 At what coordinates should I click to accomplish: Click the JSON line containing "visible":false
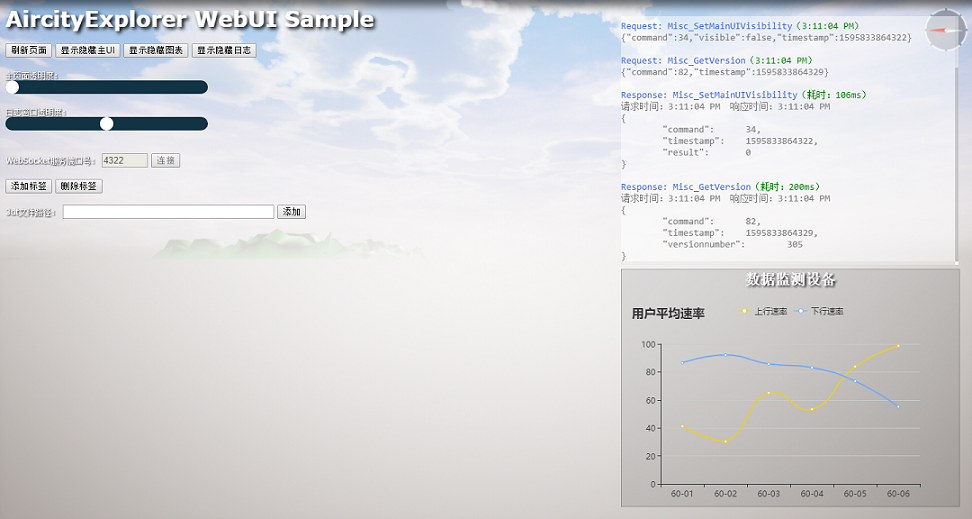[x=766, y=38]
